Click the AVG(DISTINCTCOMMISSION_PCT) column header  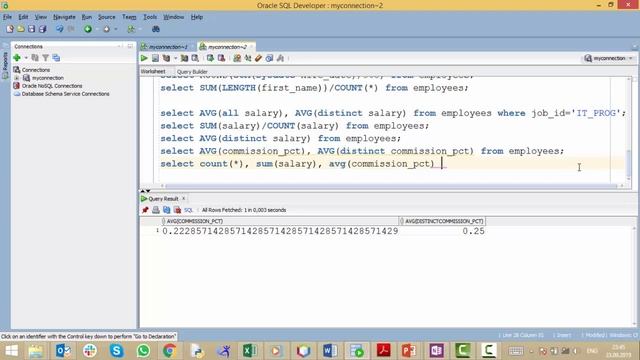[x=442, y=221]
